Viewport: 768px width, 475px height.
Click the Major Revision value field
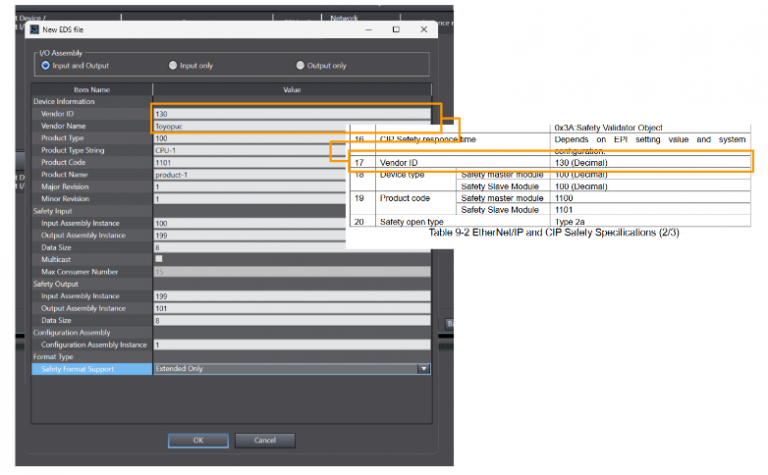[250, 186]
